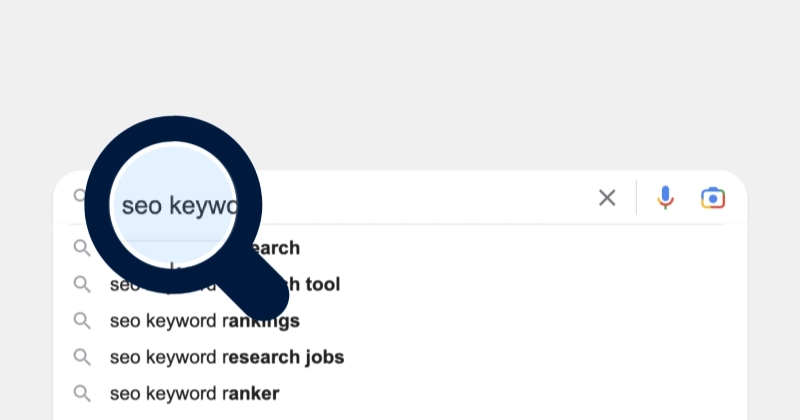800x420 pixels.
Task: Select the 'seo keyword rankings' suggestion
Action: pos(205,321)
